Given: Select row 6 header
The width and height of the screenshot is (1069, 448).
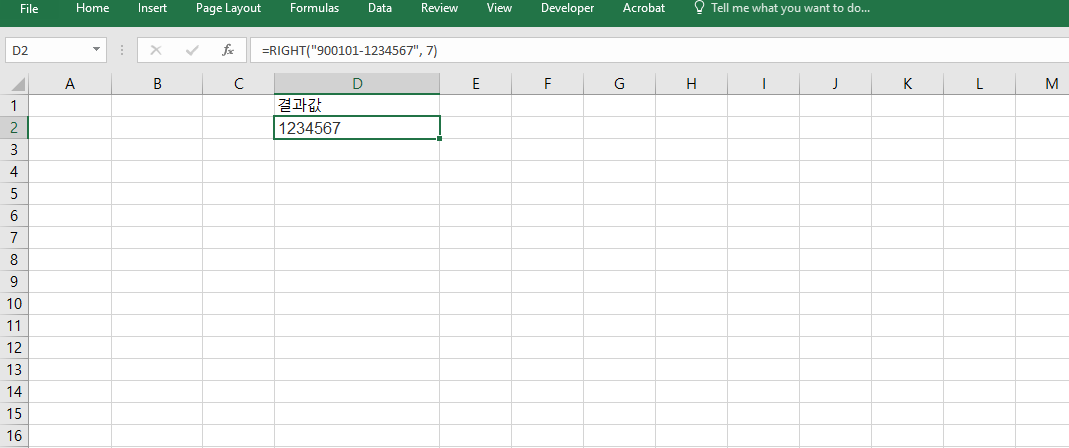Looking at the screenshot, I should tap(14, 215).
